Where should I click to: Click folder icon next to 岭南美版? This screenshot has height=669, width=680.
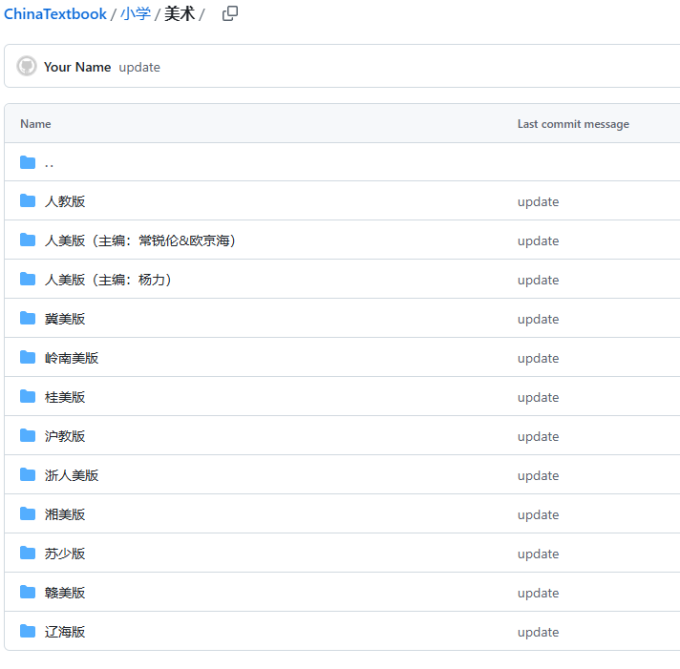click(28, 357)
